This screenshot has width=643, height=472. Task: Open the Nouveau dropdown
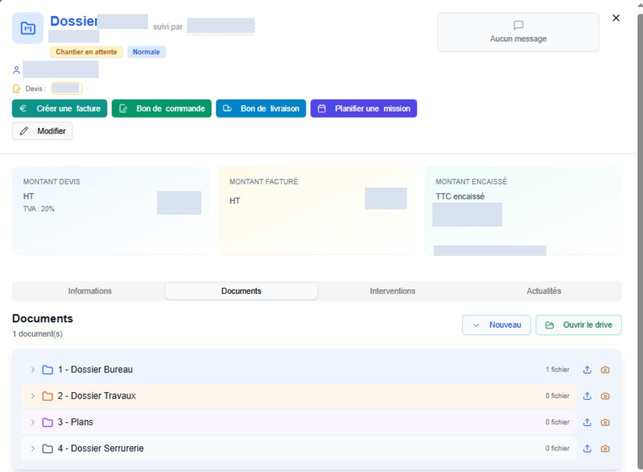click(x=496, y=325)
